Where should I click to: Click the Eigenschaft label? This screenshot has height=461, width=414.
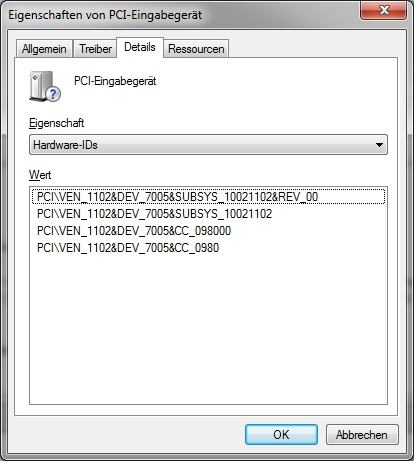point(57,123)
